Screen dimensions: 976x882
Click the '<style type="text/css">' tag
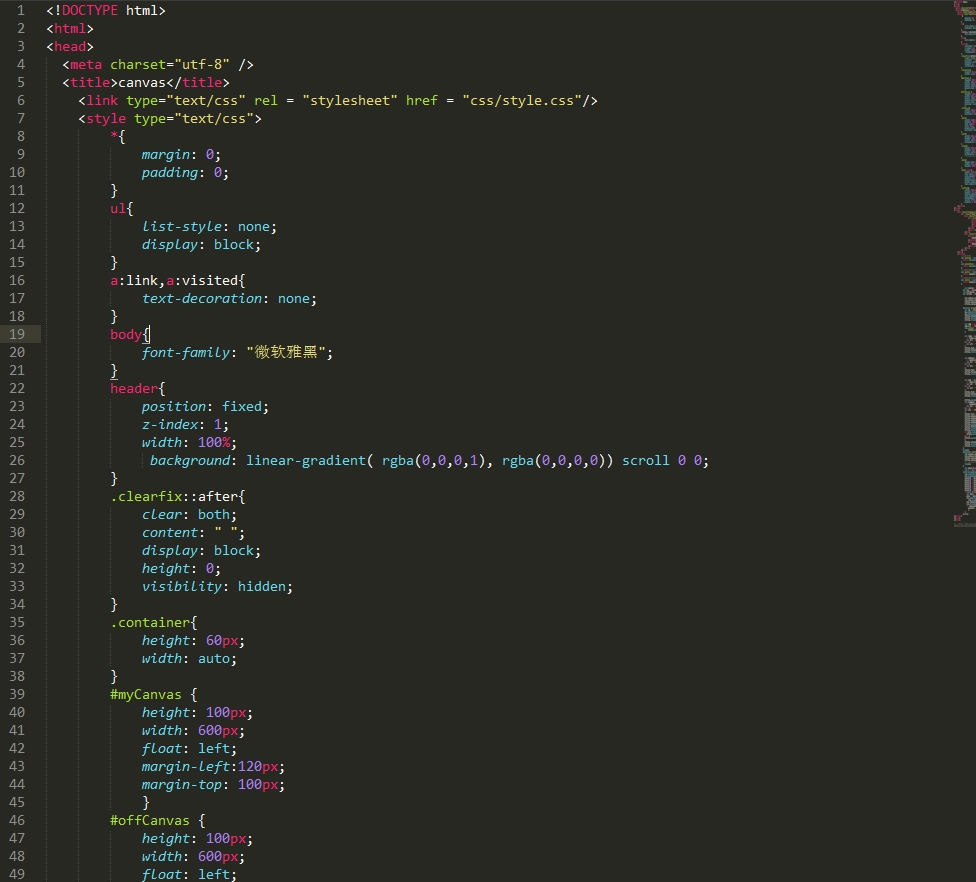point(170,119)
